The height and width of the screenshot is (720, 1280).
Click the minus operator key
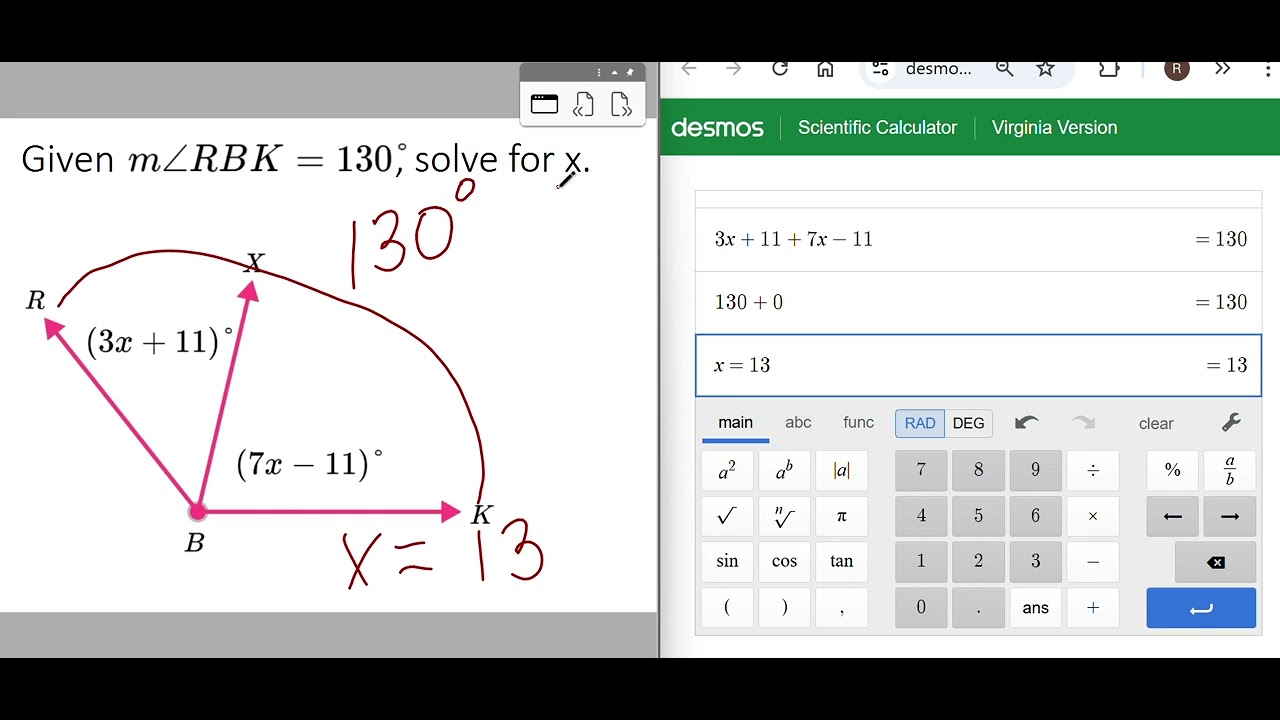(x=1093, y=561)
